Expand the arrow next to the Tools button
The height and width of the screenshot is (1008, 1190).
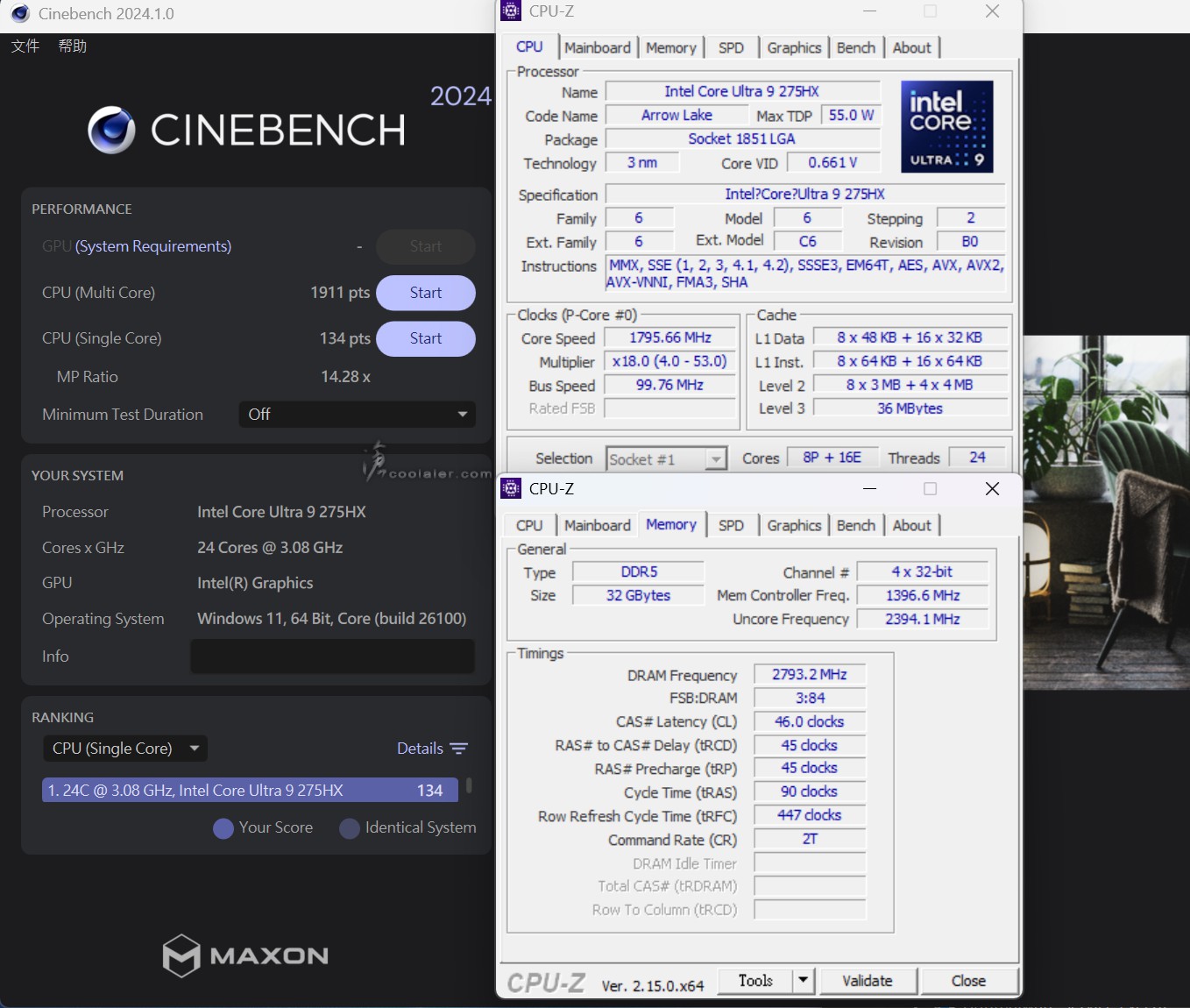(803, 981)
